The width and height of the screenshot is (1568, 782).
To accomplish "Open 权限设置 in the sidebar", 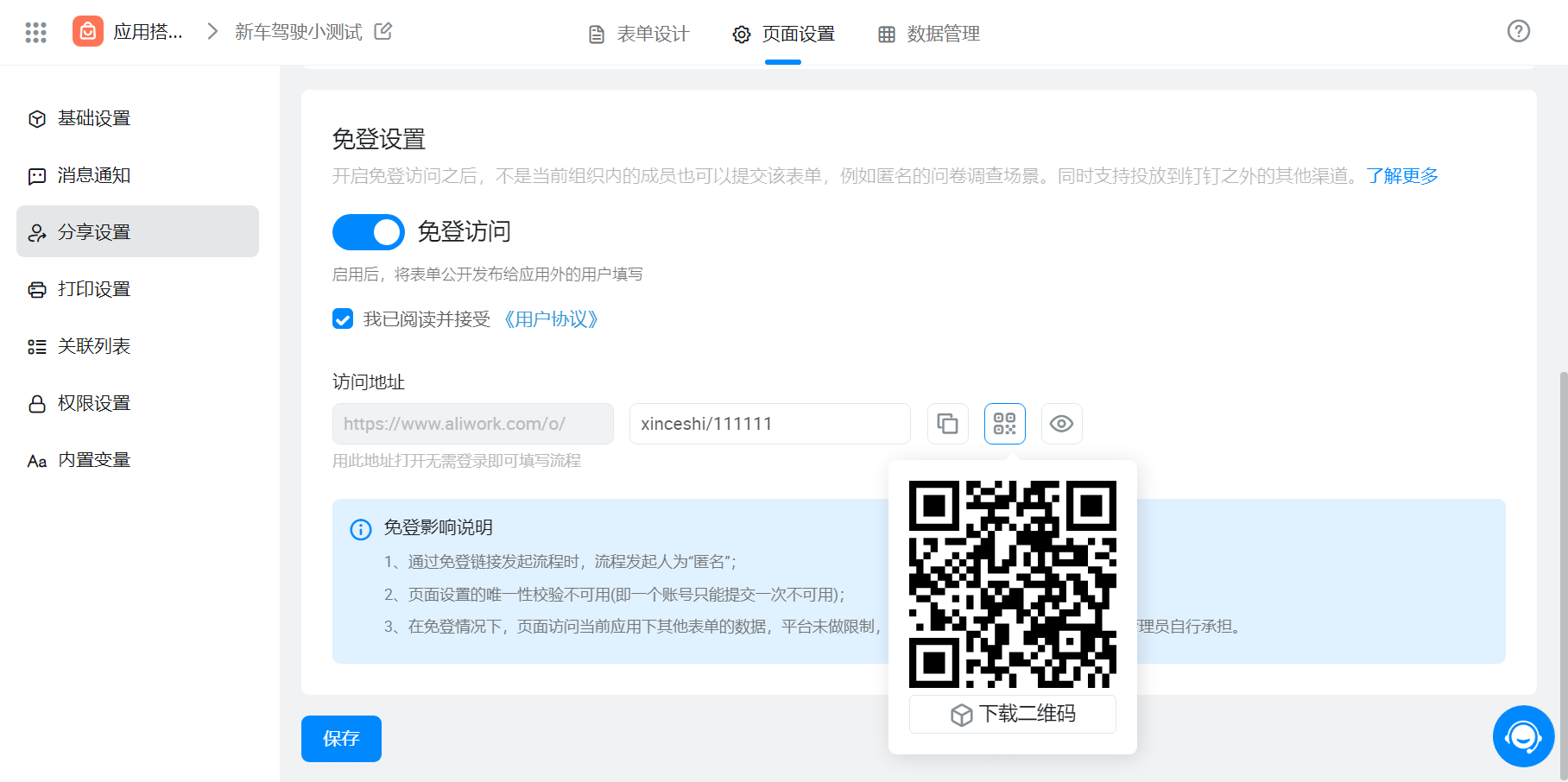I will point(137,403).
